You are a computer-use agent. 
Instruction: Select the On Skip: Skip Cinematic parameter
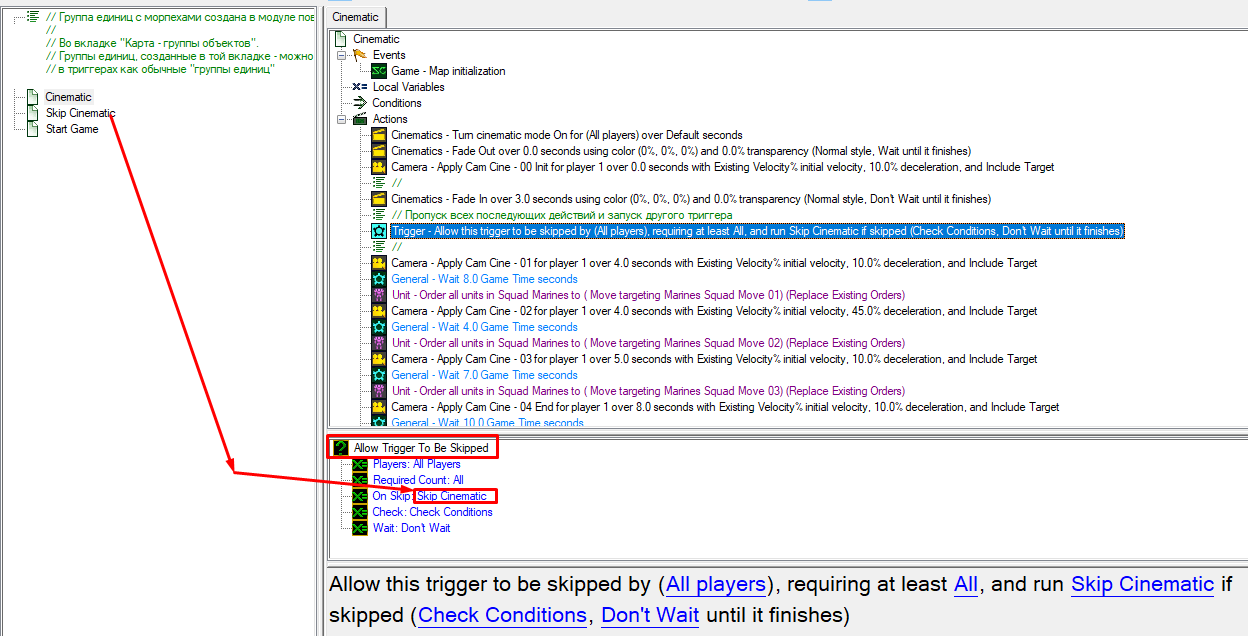pyautogui.click(x=430, y=496)
